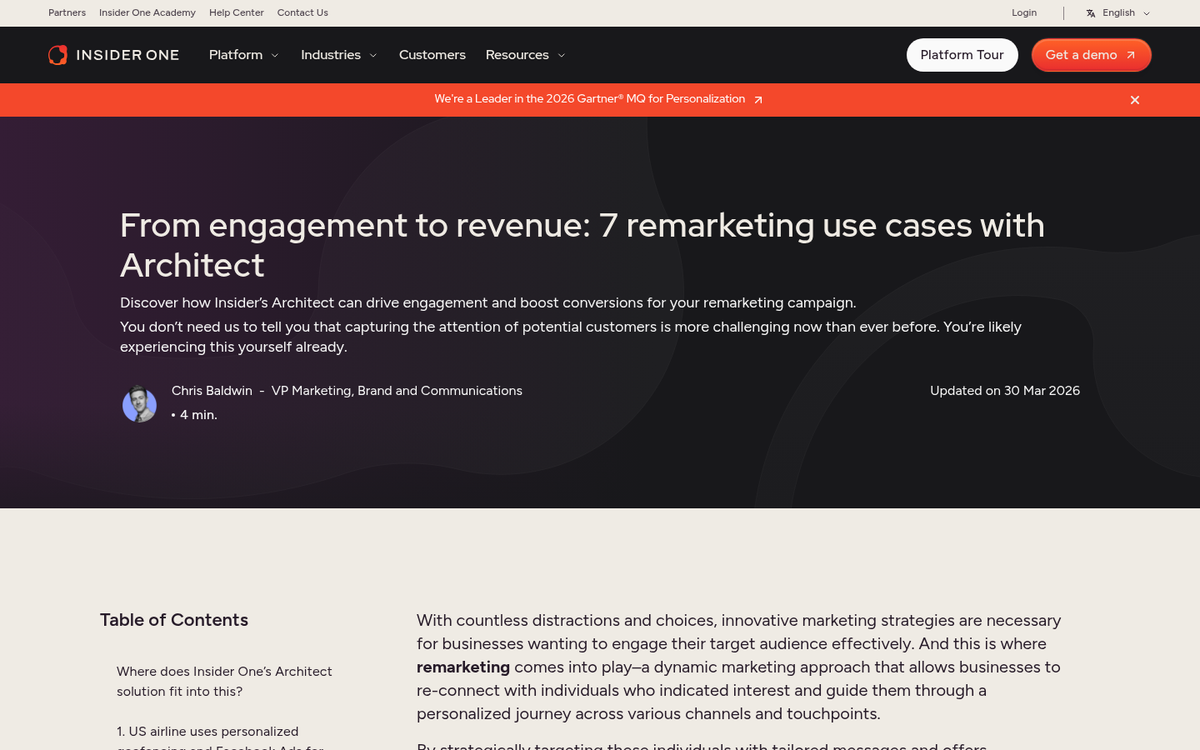1200x750 pixels.
Task: Expand the Resources dropdown
Action: point(525,55)
